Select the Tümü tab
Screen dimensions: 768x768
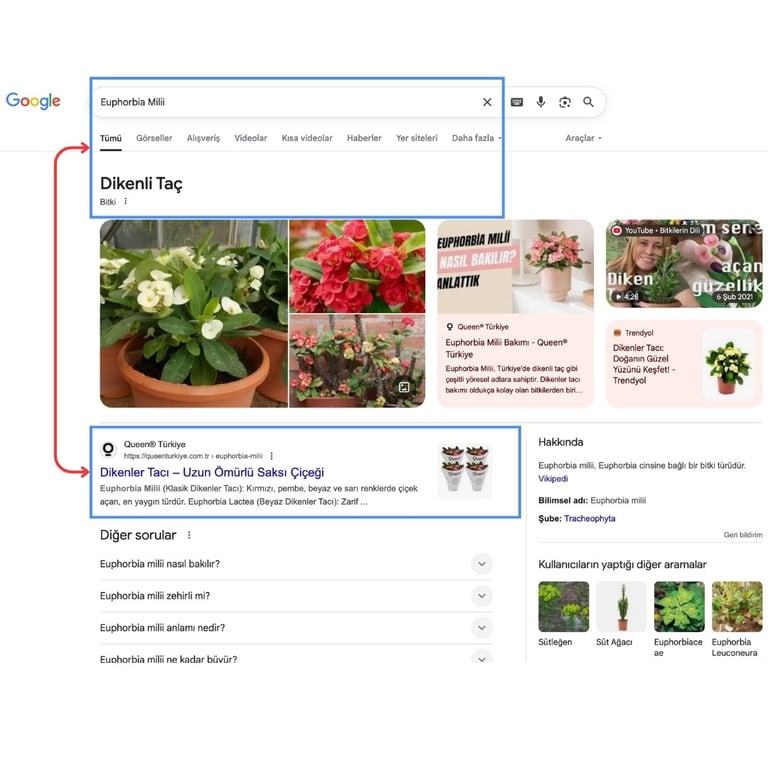pos(111,138)
